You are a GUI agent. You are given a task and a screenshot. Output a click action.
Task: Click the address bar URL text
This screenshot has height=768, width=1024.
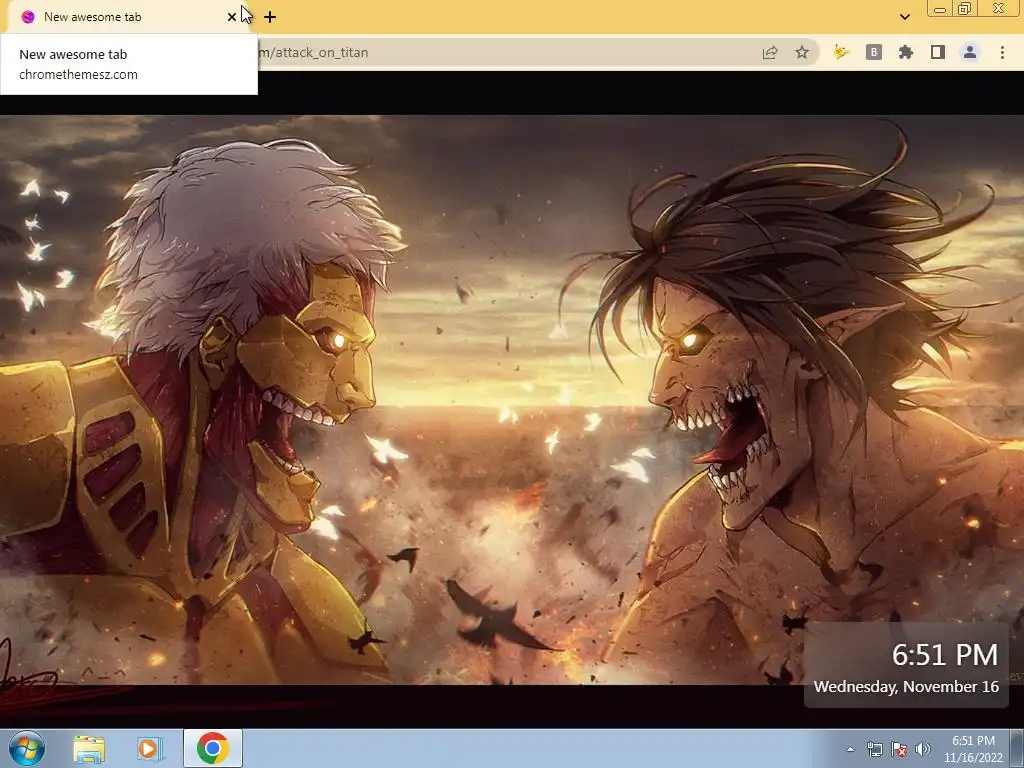313,52
